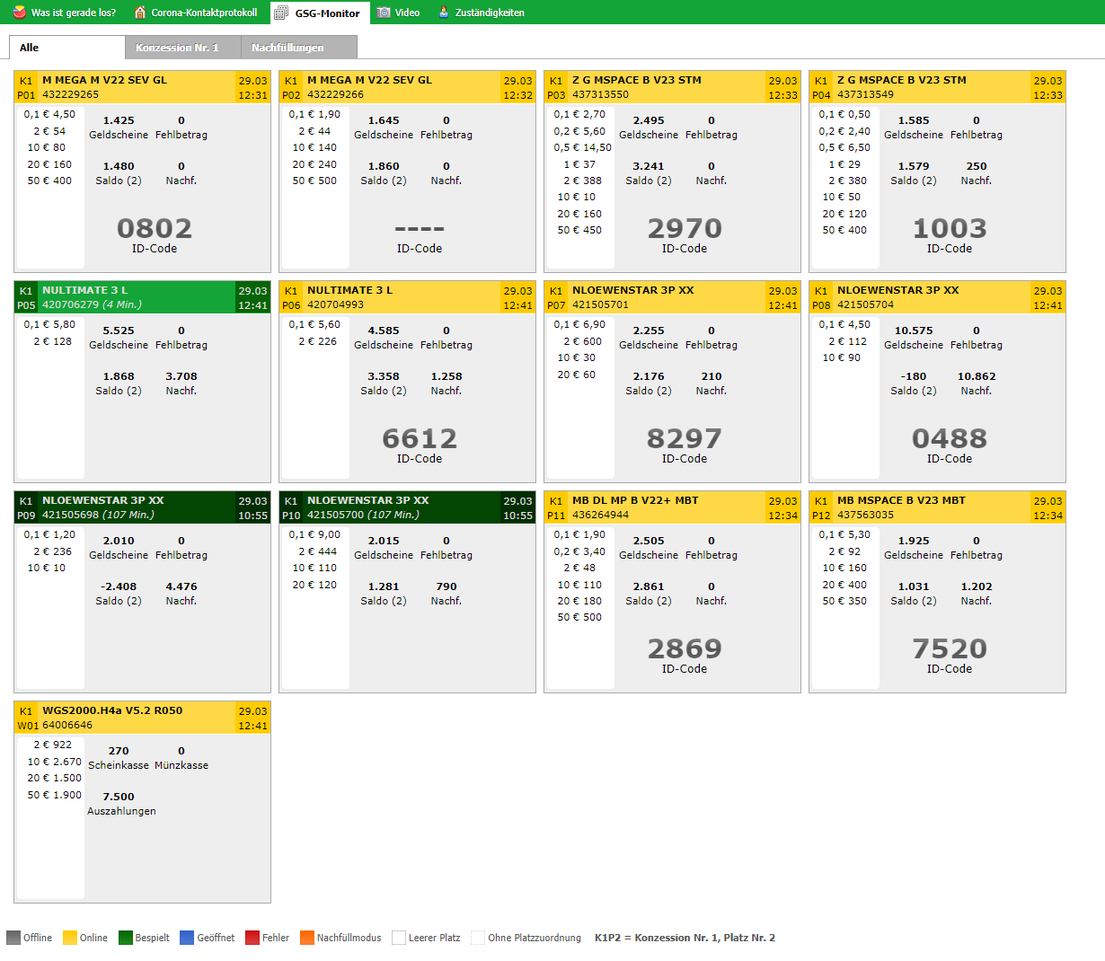The width and height of the screenshot is (1105, 961).
Task: Select dark green P09 header 421505698
Action: [142, 507]
